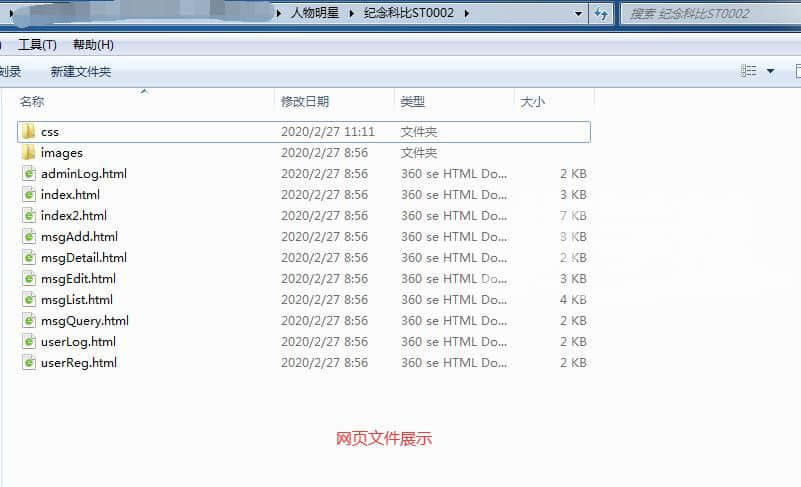
Task: Navigate to 人物明星 in the breadcrumb
Action: pos(316,14)
